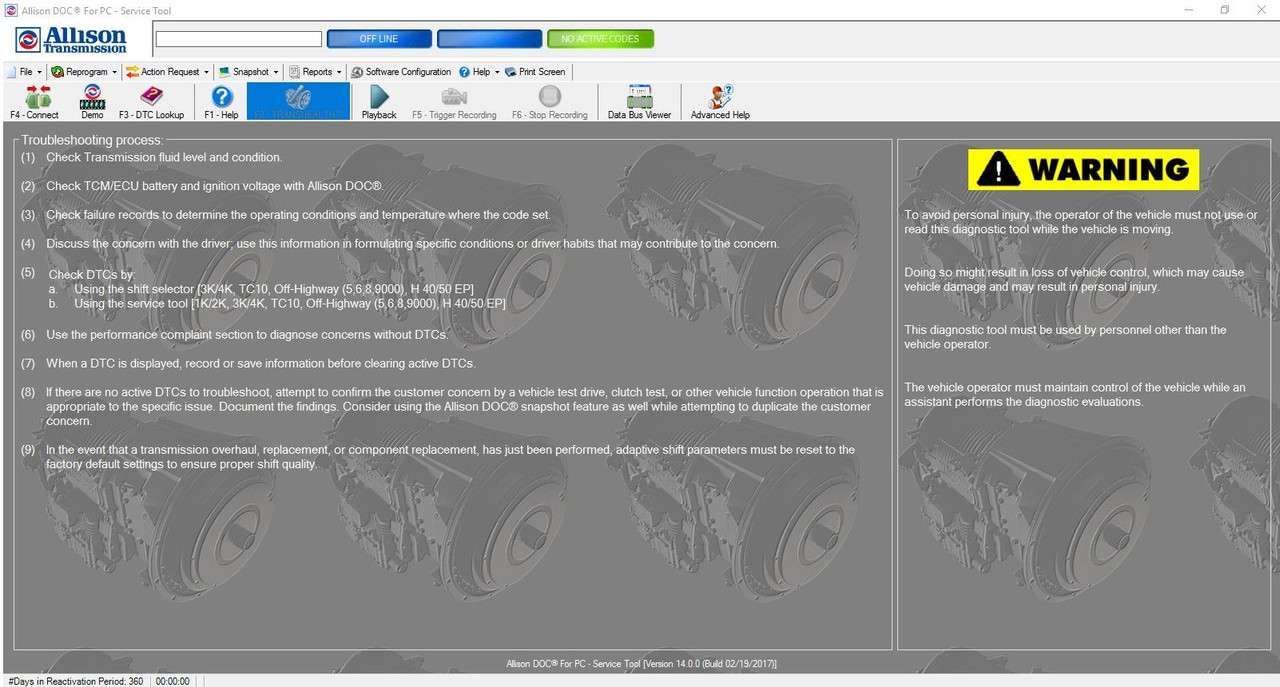Click step 'Check Transmission fluid level and condition'
1280x687 pixels.
tap(164, 157)
